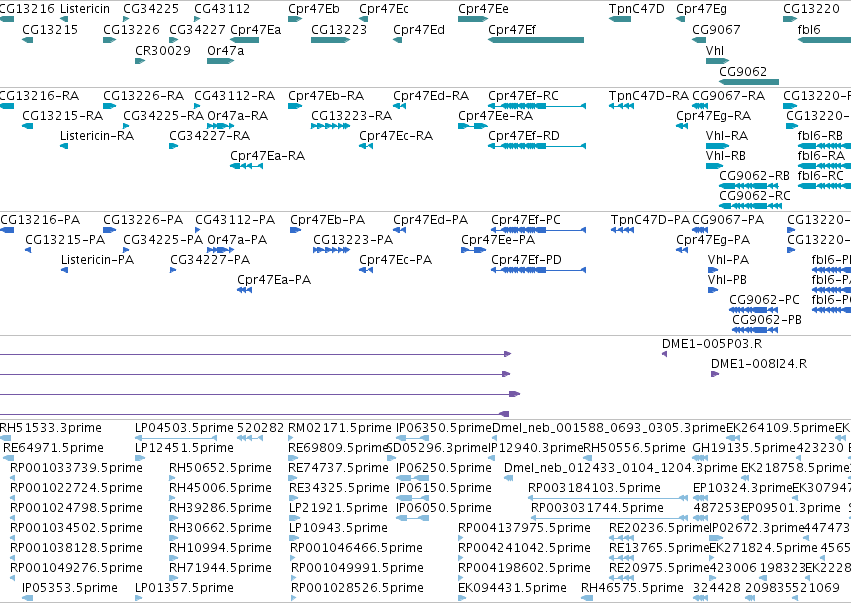This screenshot has height=603, width=851.
Task: Click cDNA RH50556.5prime label
Action: [634, 448]
